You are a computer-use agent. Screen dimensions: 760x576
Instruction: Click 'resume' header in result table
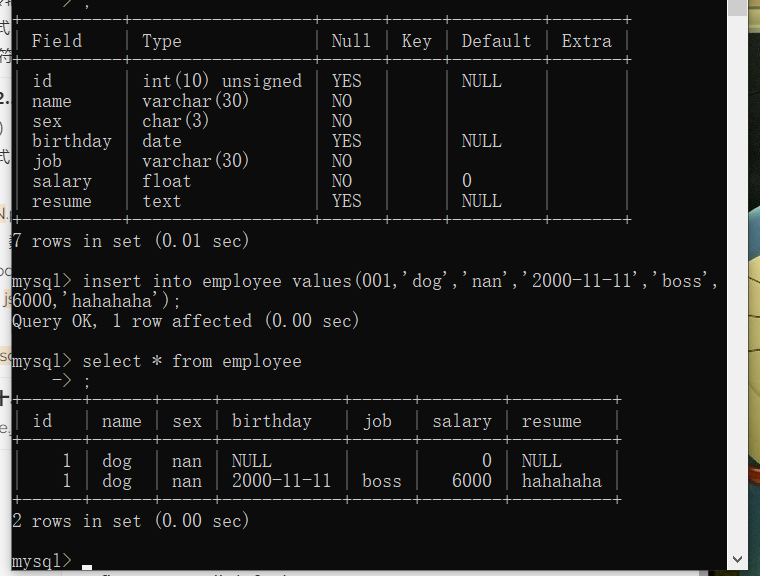point(551,421)
